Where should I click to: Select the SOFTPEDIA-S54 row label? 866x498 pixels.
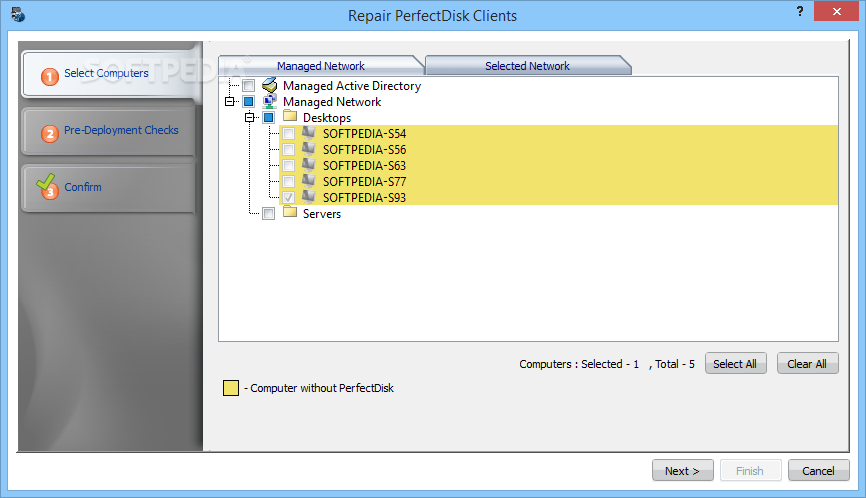tap(365, 134)
